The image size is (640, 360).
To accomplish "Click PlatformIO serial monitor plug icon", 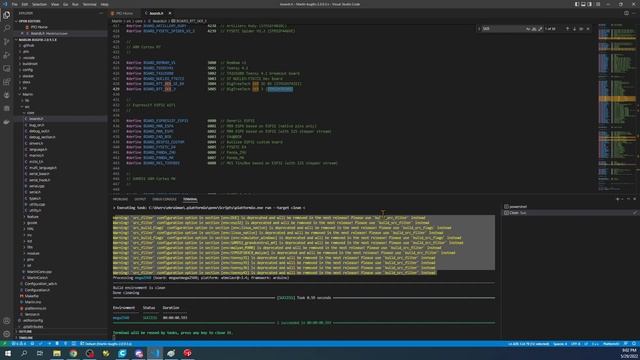I will coord(65,344).
